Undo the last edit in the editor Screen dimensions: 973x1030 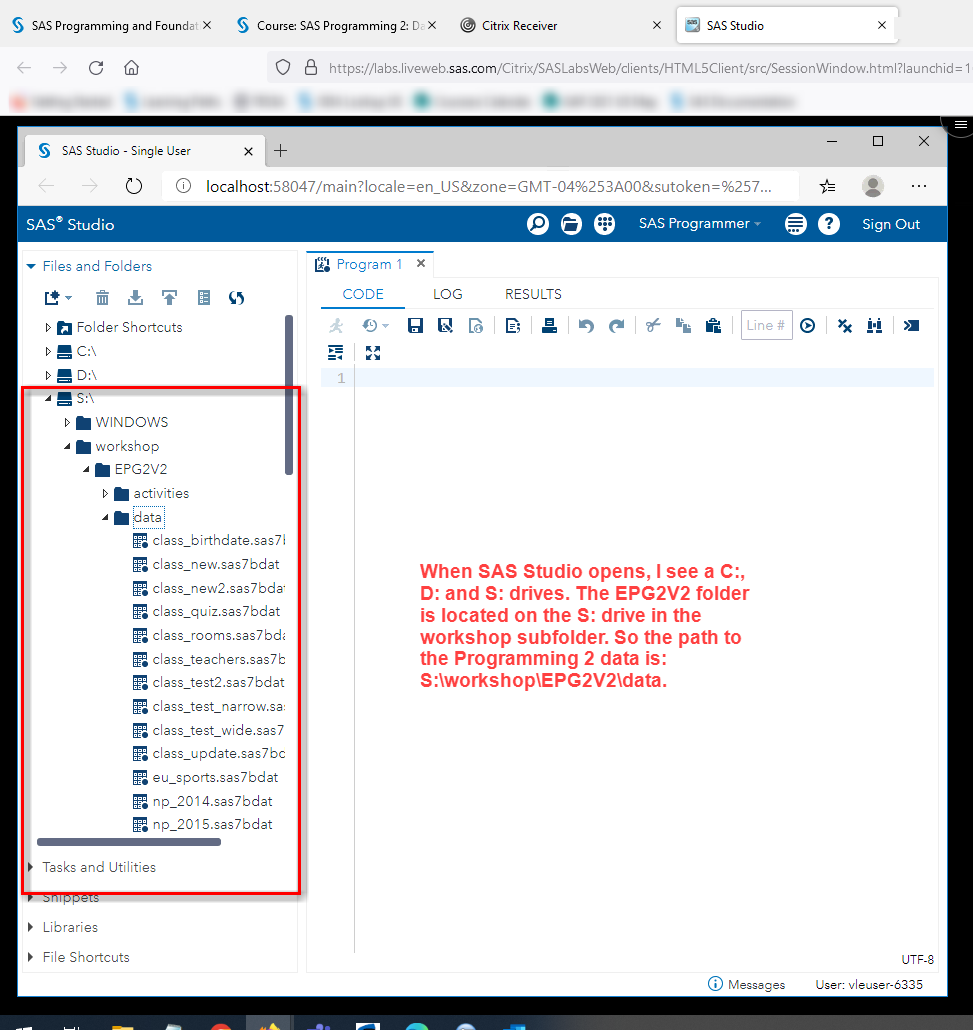(587, 325)
